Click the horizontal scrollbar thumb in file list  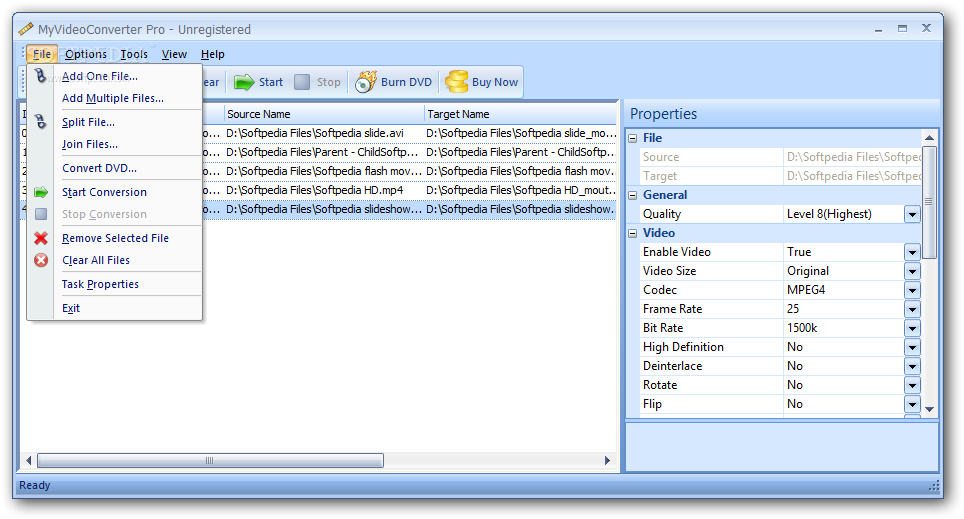(x=210, y=461)
